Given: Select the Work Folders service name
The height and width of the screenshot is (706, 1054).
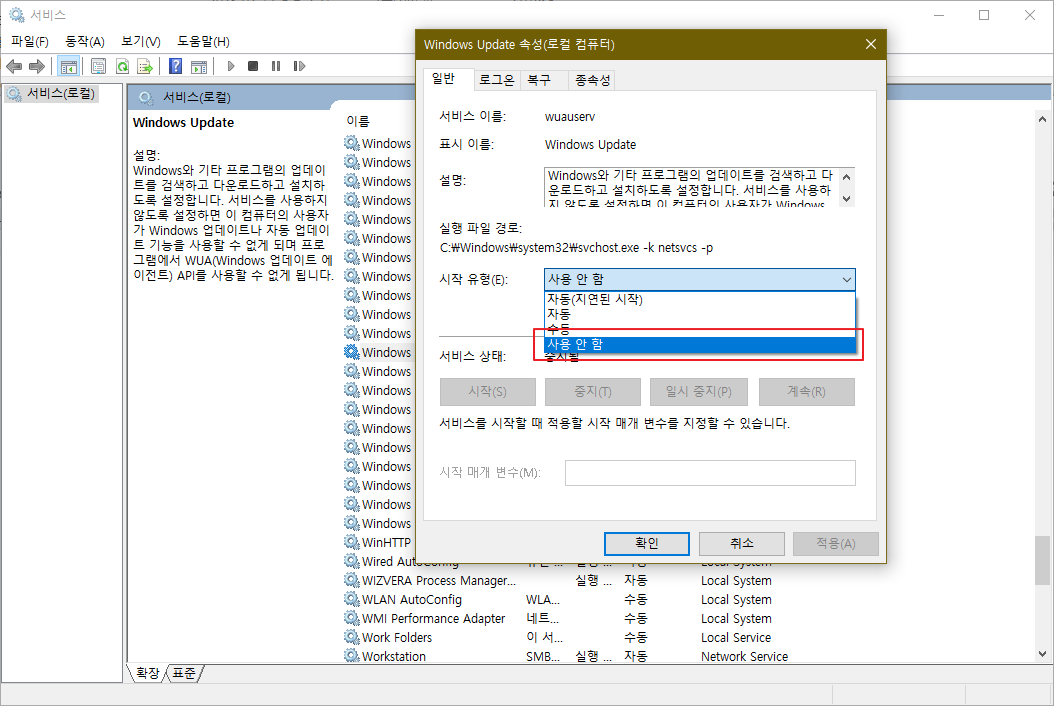Looking at the screenshot, I should (397, 637).
